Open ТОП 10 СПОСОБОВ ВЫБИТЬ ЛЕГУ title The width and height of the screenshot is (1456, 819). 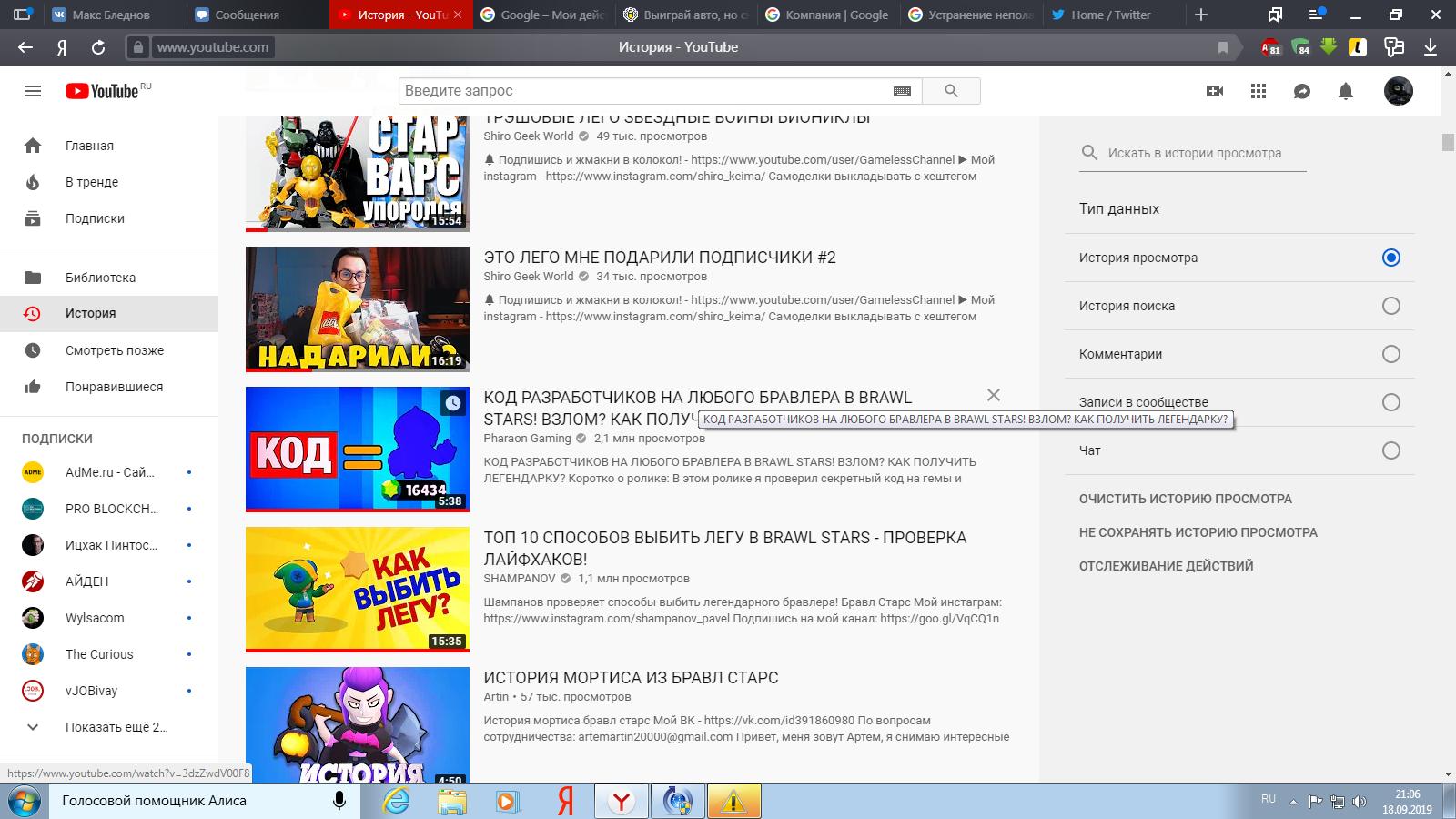pyautogui.click(x=725, y=549)
